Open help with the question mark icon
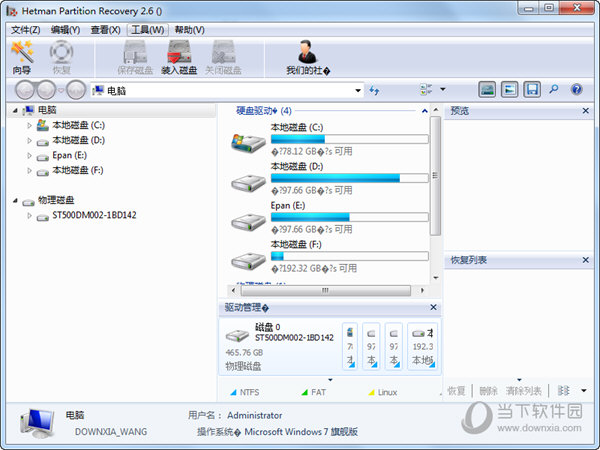The image size is (600, 450). pos(576,90)
